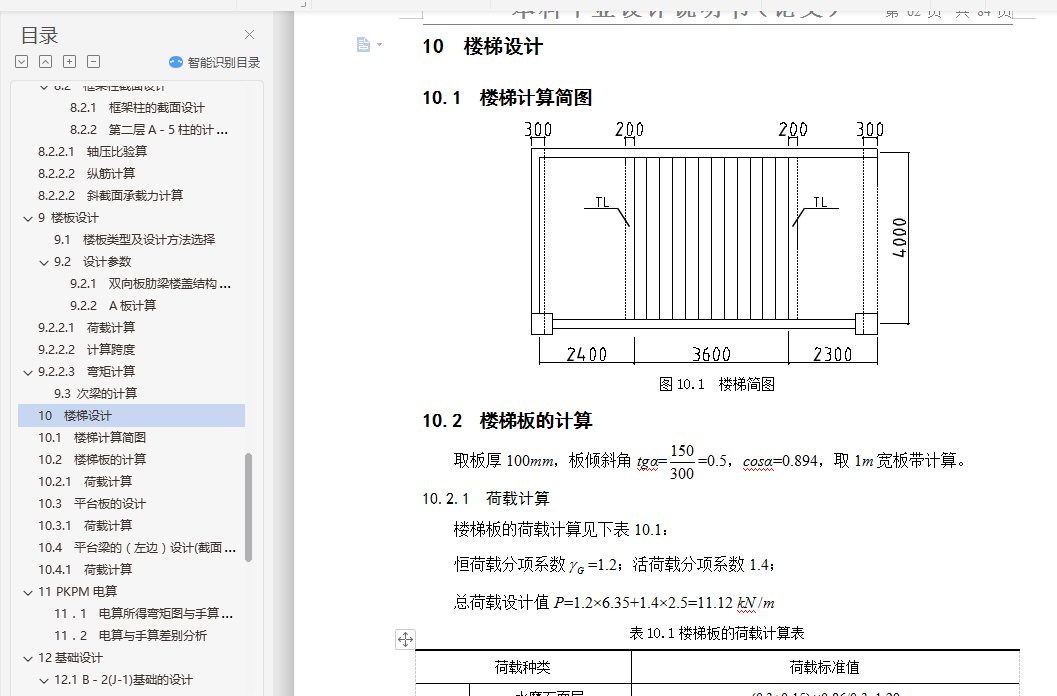This screenshot has height=696, width=1057.
Task: Click the 图 10.1 楼梯简图 caption
Action: point(717,384)
